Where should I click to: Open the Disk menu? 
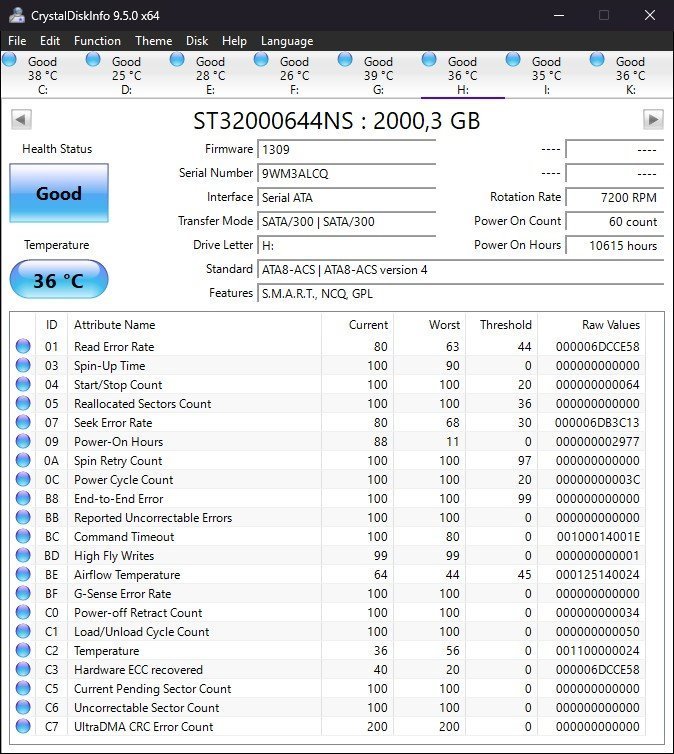point(197,41)
